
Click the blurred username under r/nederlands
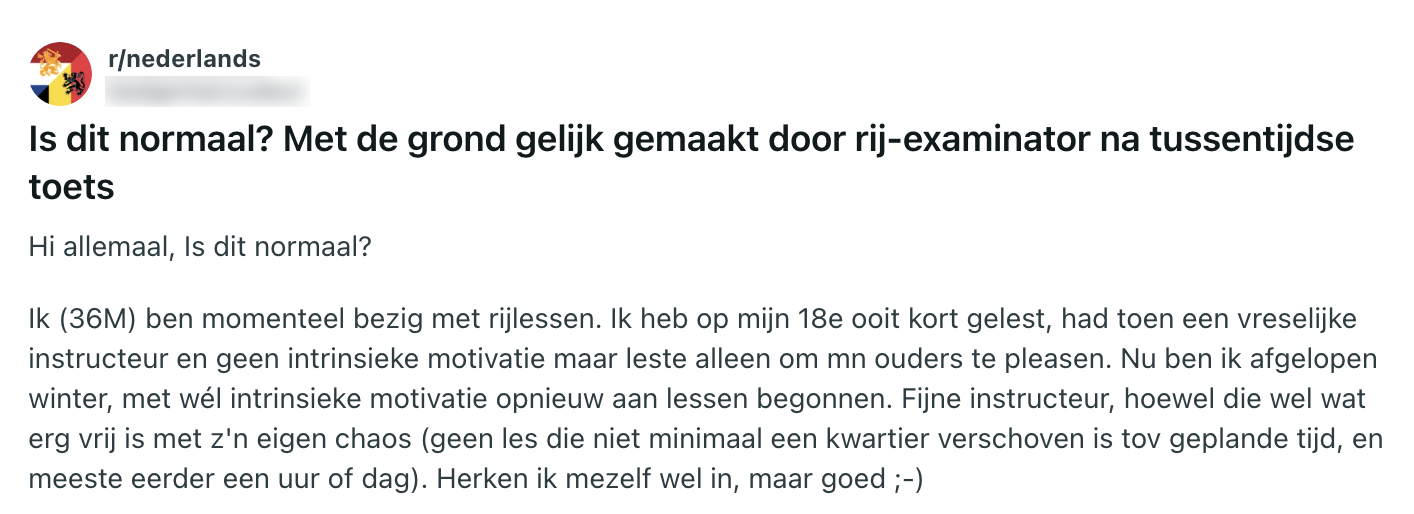point(208,91)
